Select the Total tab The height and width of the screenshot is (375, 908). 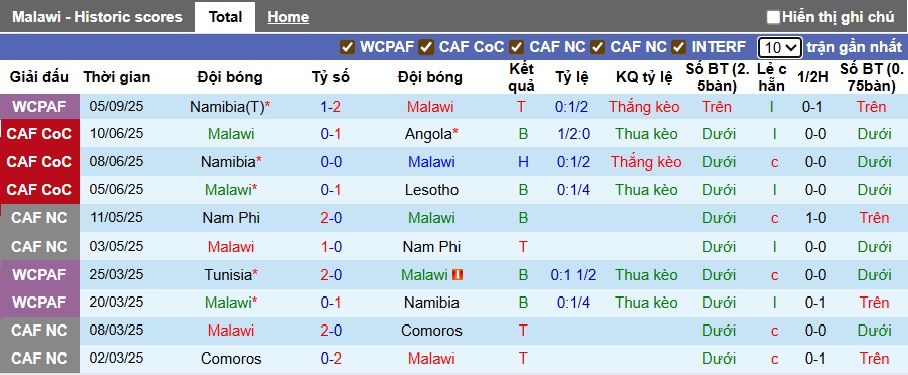click(225, 17)
